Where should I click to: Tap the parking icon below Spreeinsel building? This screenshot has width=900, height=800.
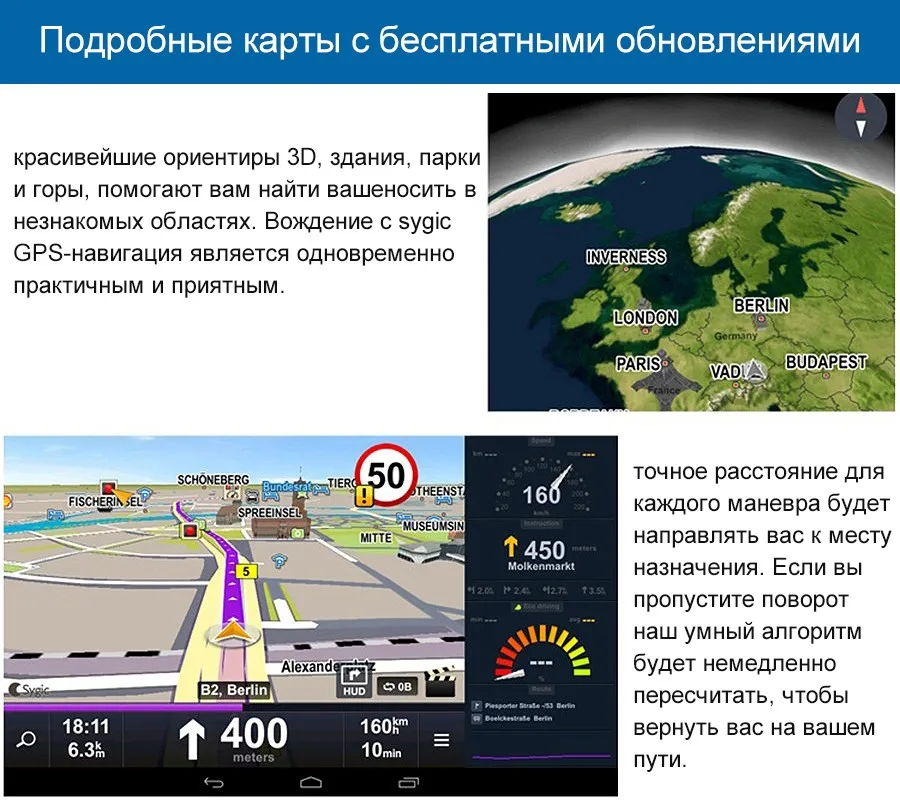click(x=279, y=561)
